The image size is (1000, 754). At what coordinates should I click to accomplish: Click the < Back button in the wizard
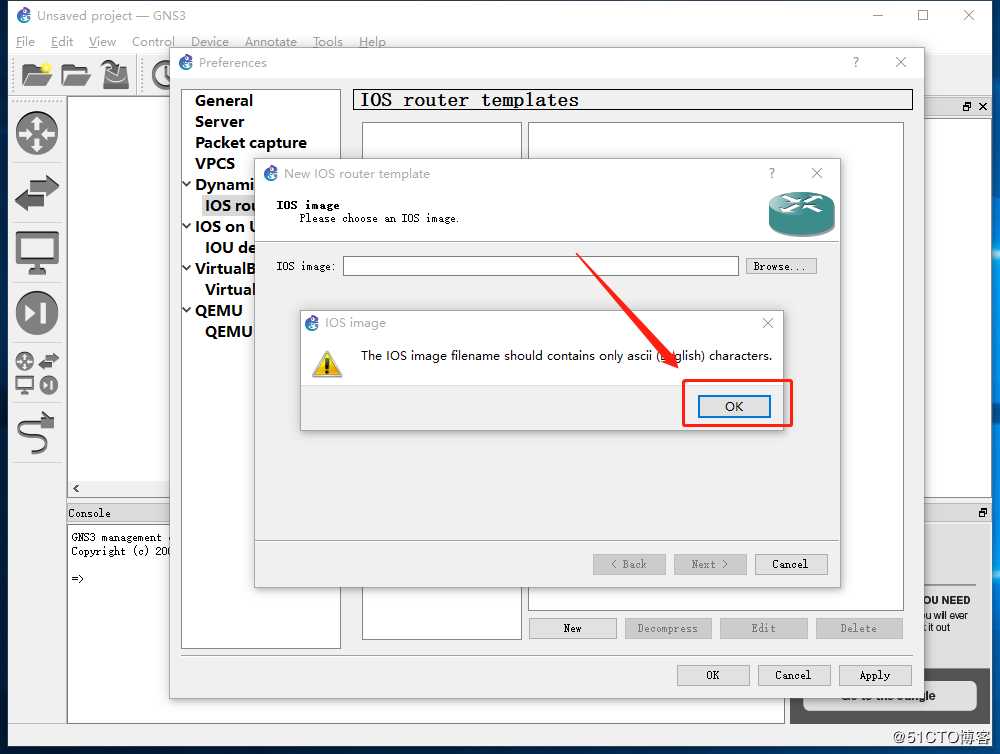coord(629,564)
